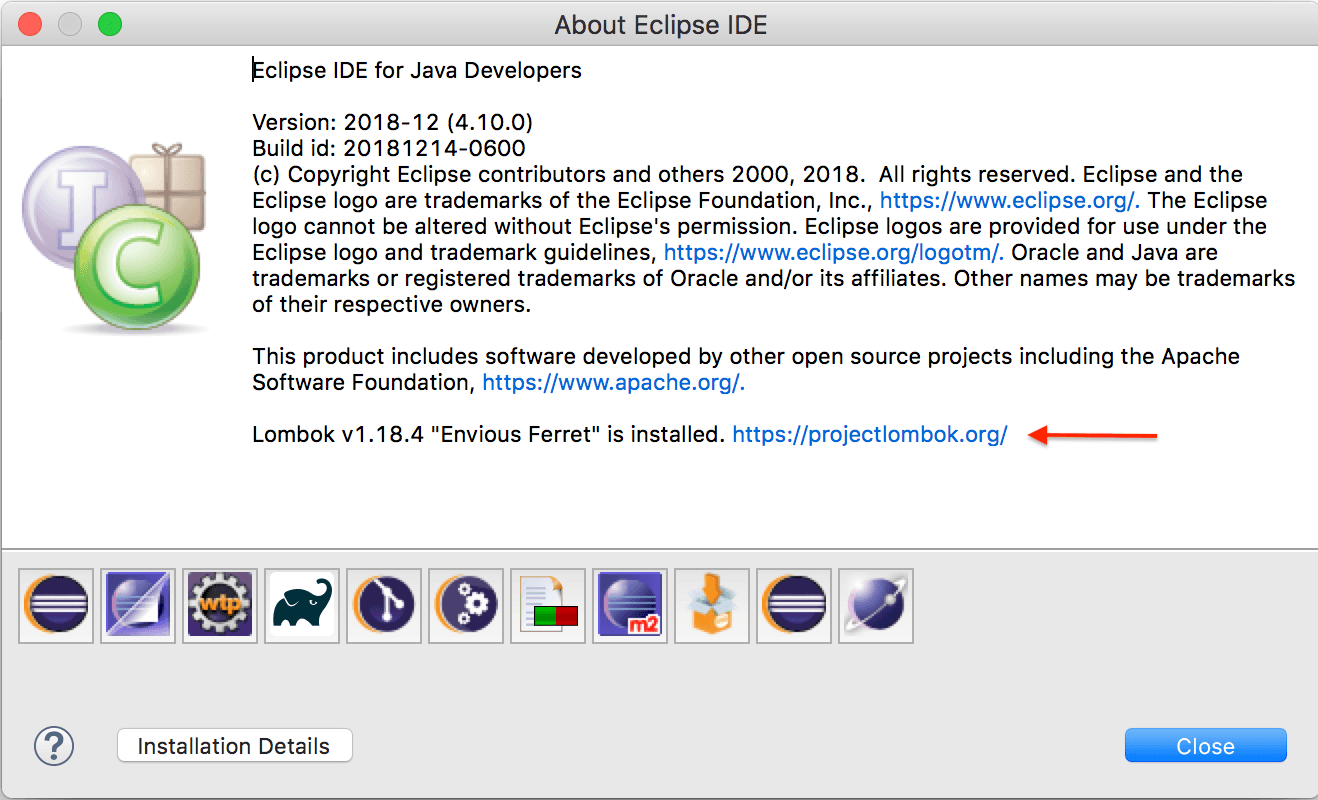Click the blue Close button
This screenshot has height=800, width=1318.
[x=1205, y=746]
